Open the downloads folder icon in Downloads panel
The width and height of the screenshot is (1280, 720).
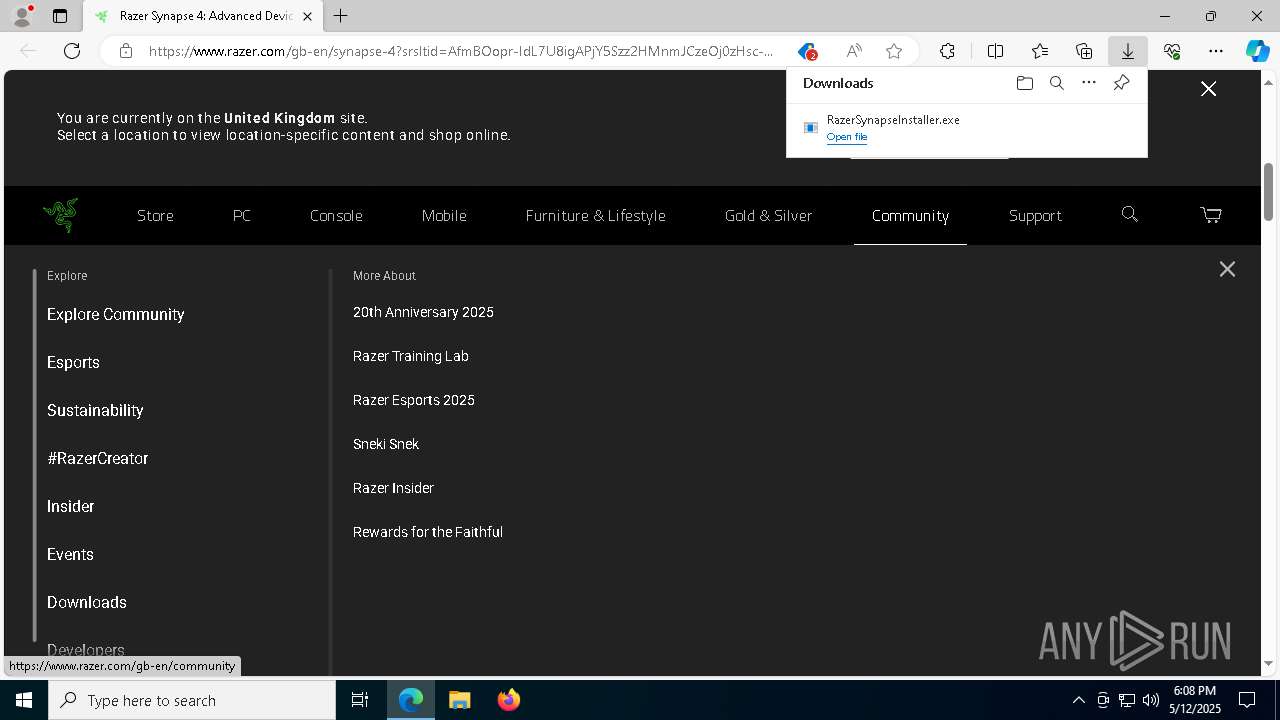pos(1024,83)
